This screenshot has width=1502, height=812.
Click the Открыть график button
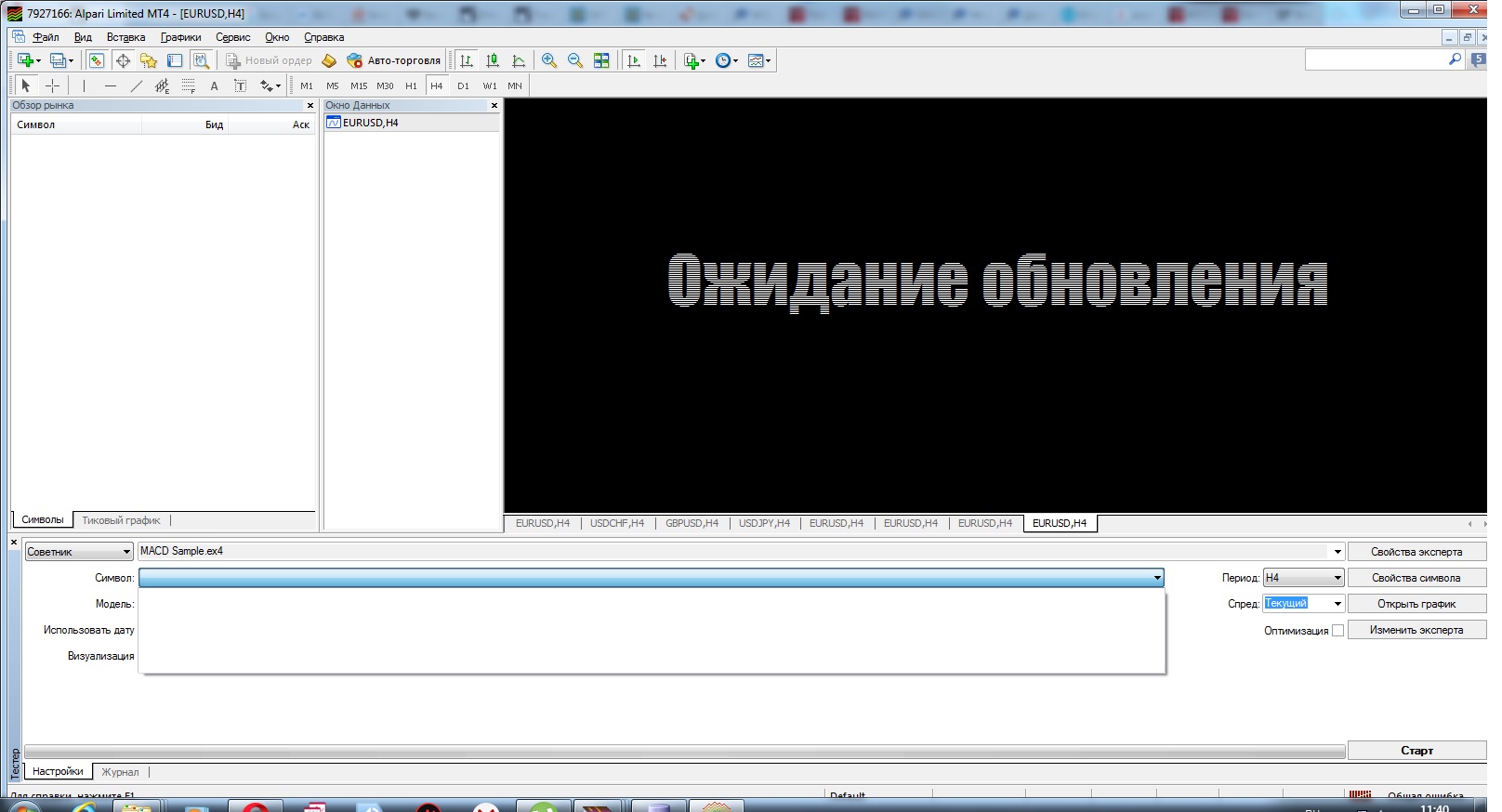coord(1416,604)
